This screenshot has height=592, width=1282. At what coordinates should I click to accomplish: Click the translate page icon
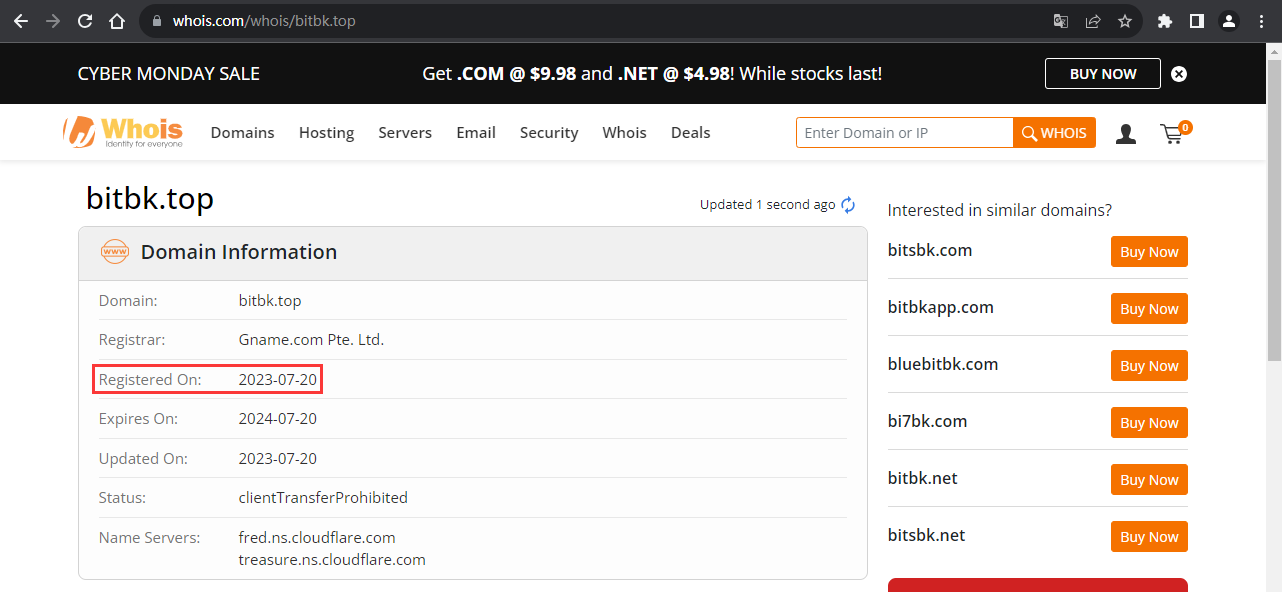point(1061,21)
